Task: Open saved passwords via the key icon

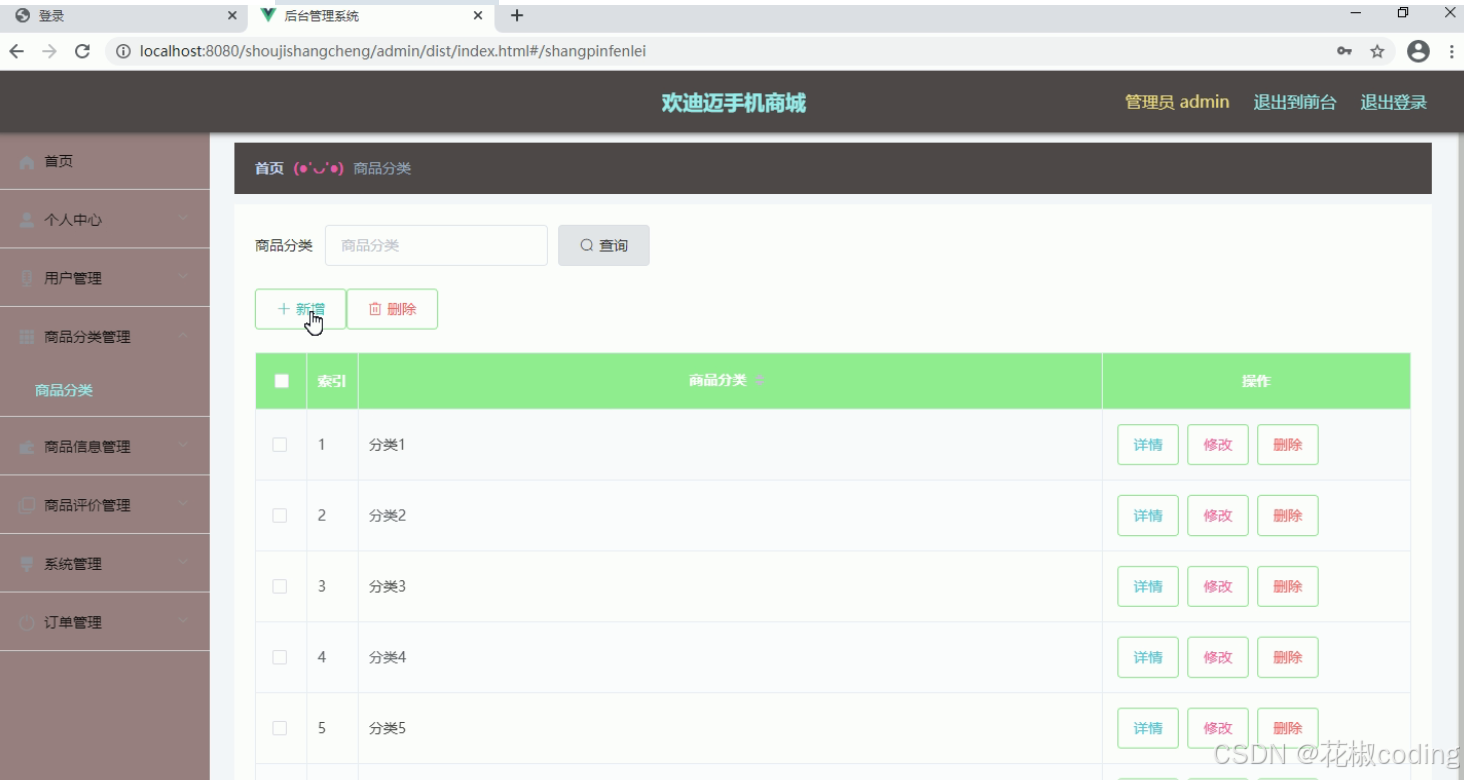Action: pos(1344,51)
